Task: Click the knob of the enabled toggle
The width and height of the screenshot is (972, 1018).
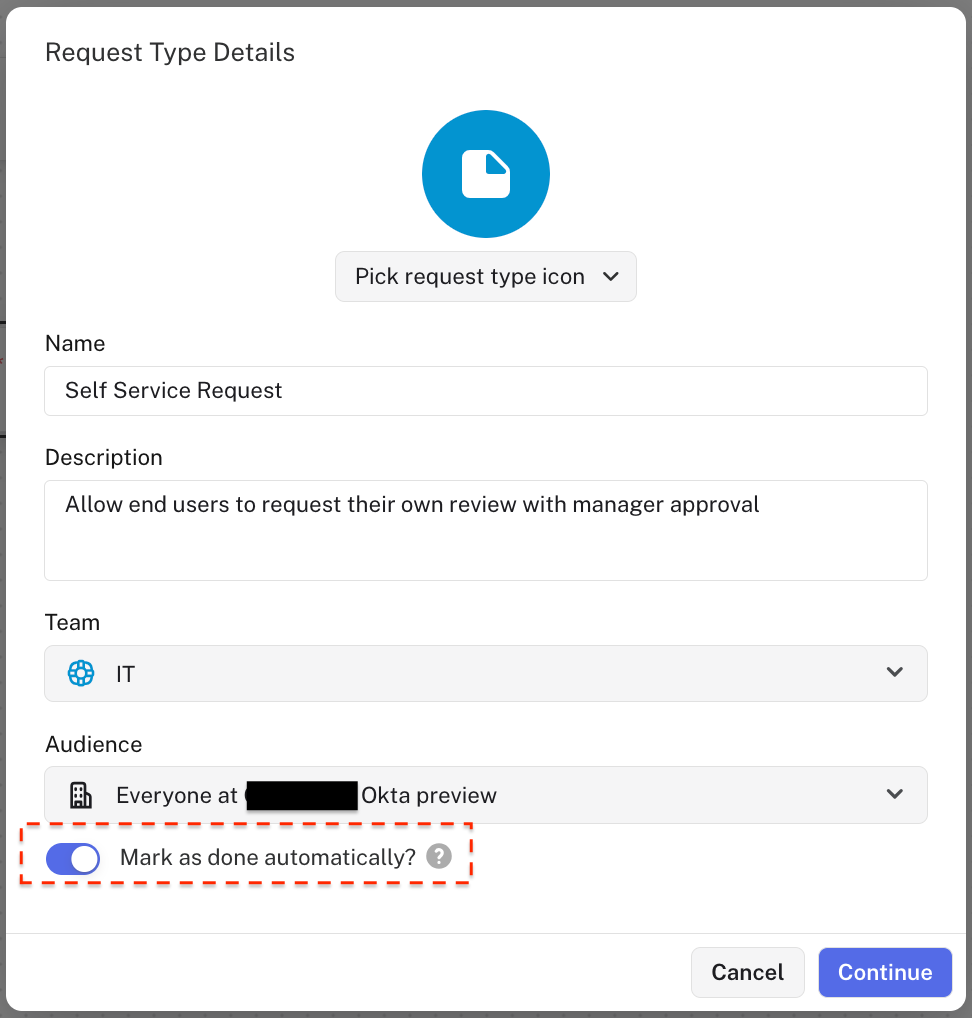Action: tap(84, 858)
